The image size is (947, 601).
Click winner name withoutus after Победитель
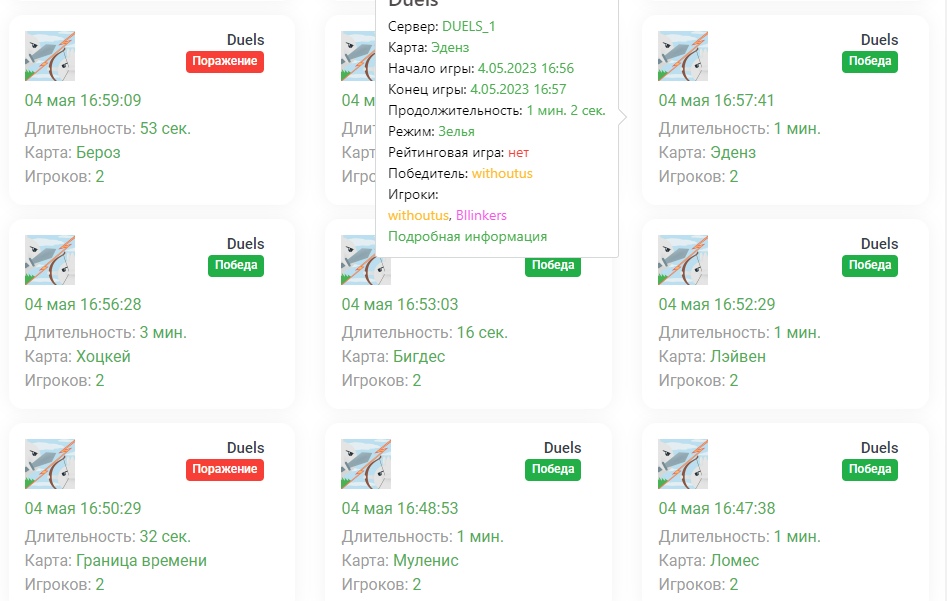pos(502,173)
